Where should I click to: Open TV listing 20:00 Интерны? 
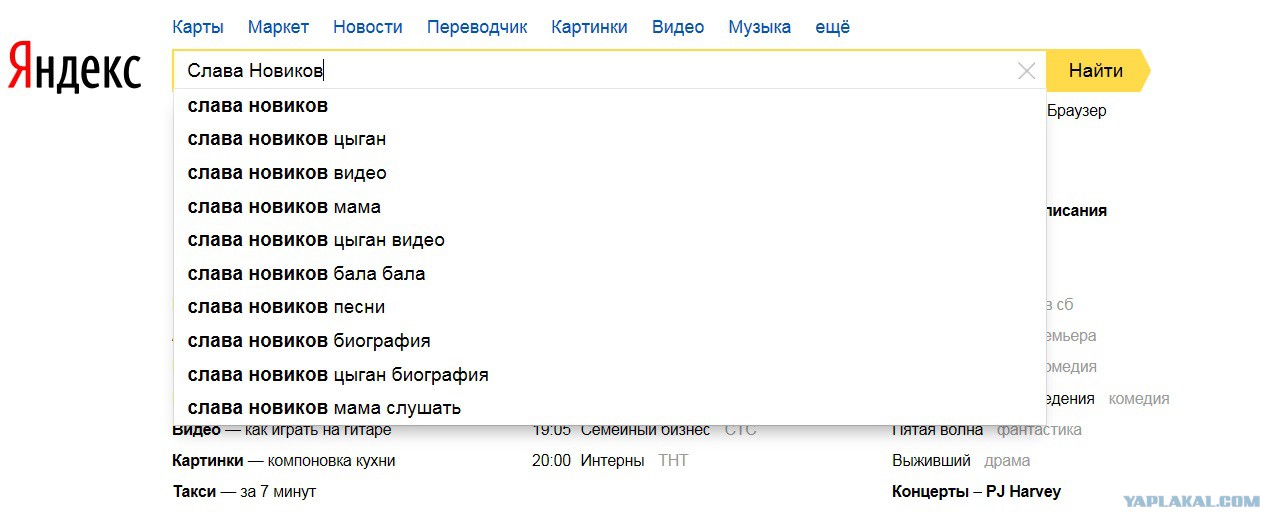point(610,461)
